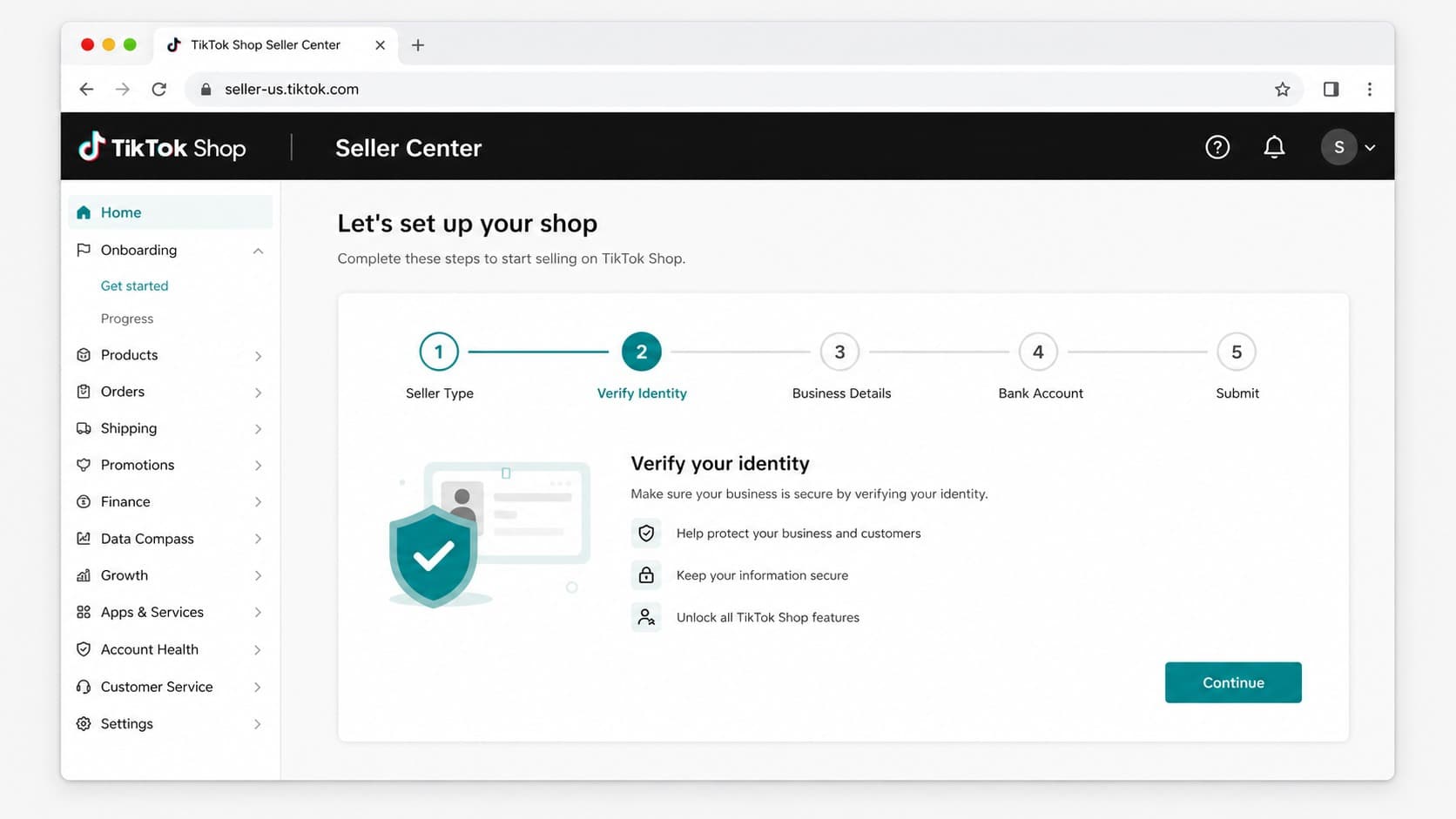
Task: Expand the account dropdown chevron
Action: tap(1370, 148)
